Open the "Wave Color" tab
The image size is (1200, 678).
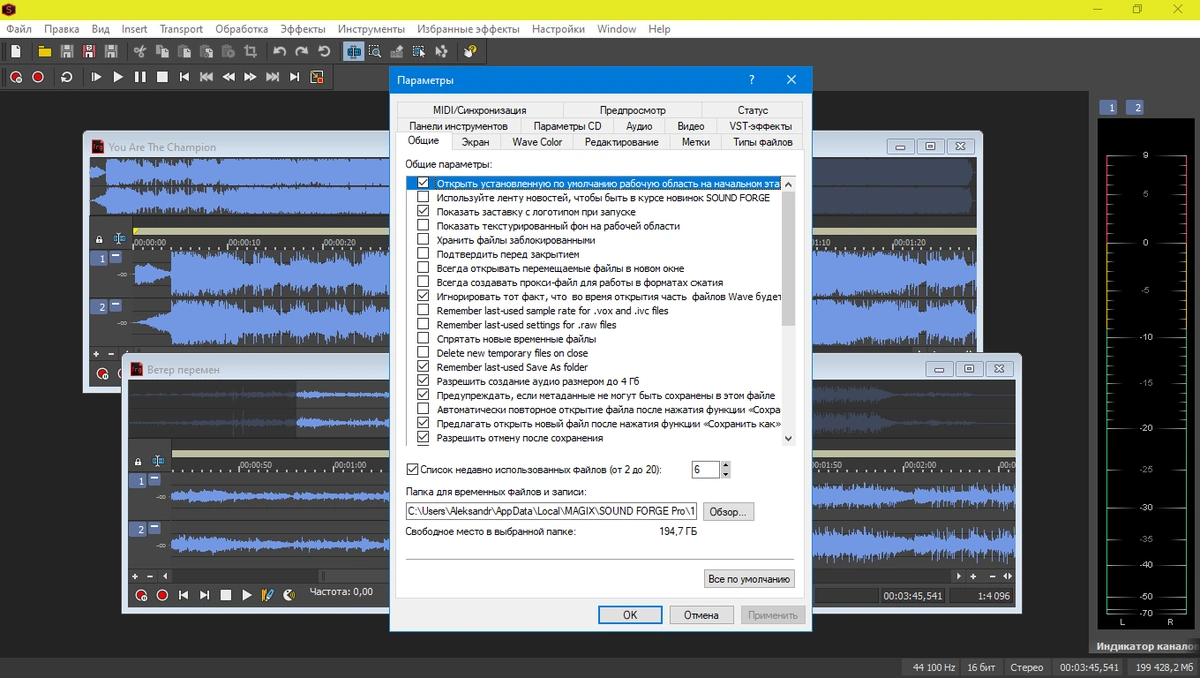(537, 142)
